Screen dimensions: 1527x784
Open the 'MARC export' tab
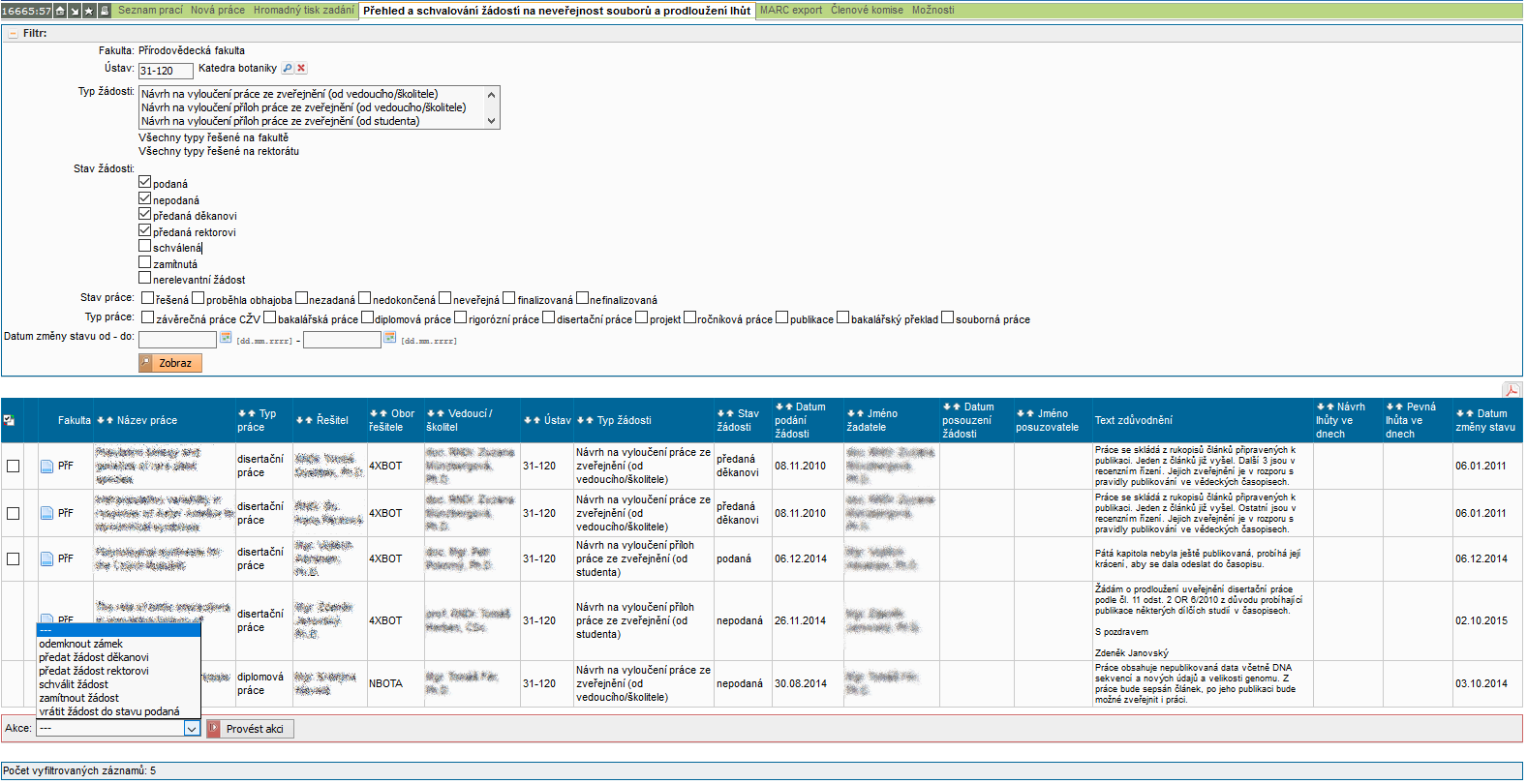click(x=790, y=10)
